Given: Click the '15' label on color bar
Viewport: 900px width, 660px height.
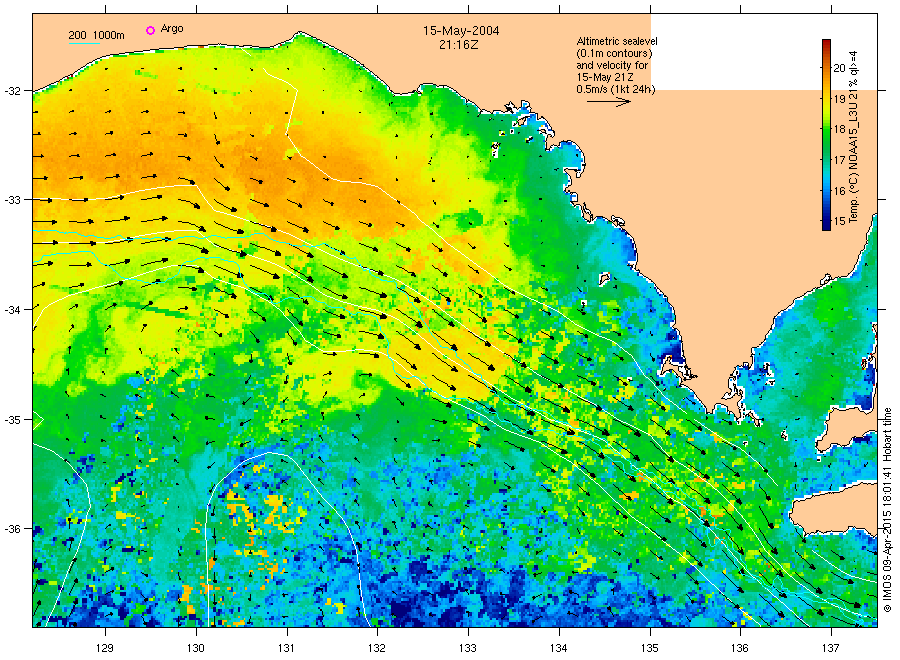Looking at the screenshot, I should click(839, 221).
